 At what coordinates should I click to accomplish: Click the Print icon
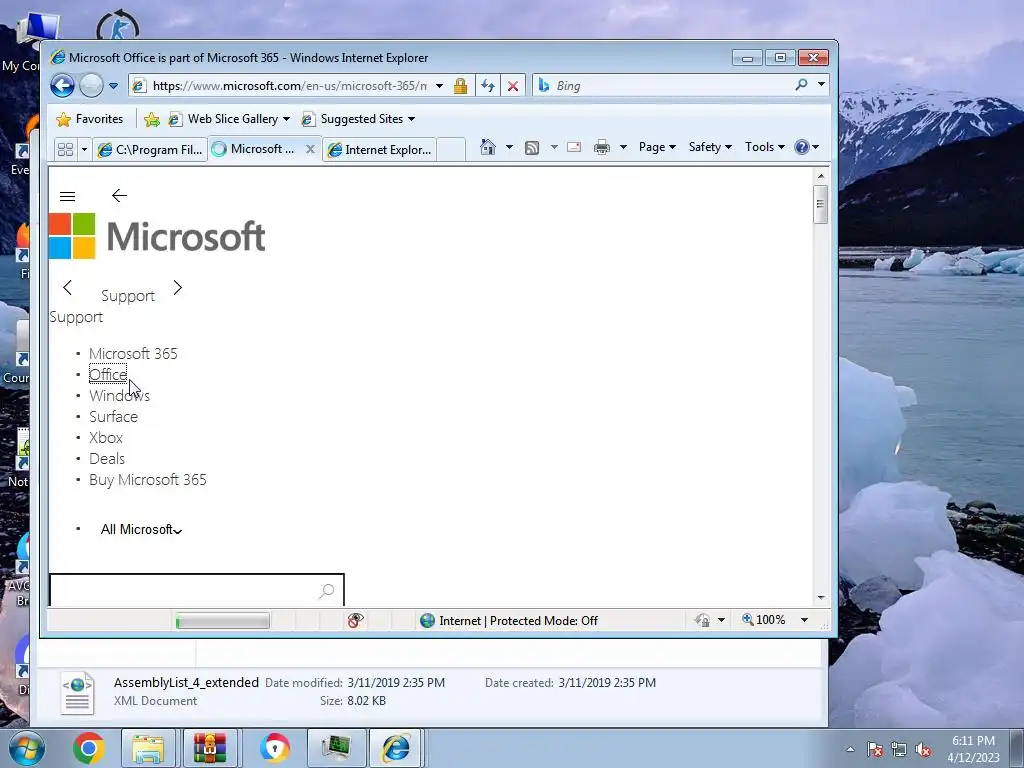[601, 147]
